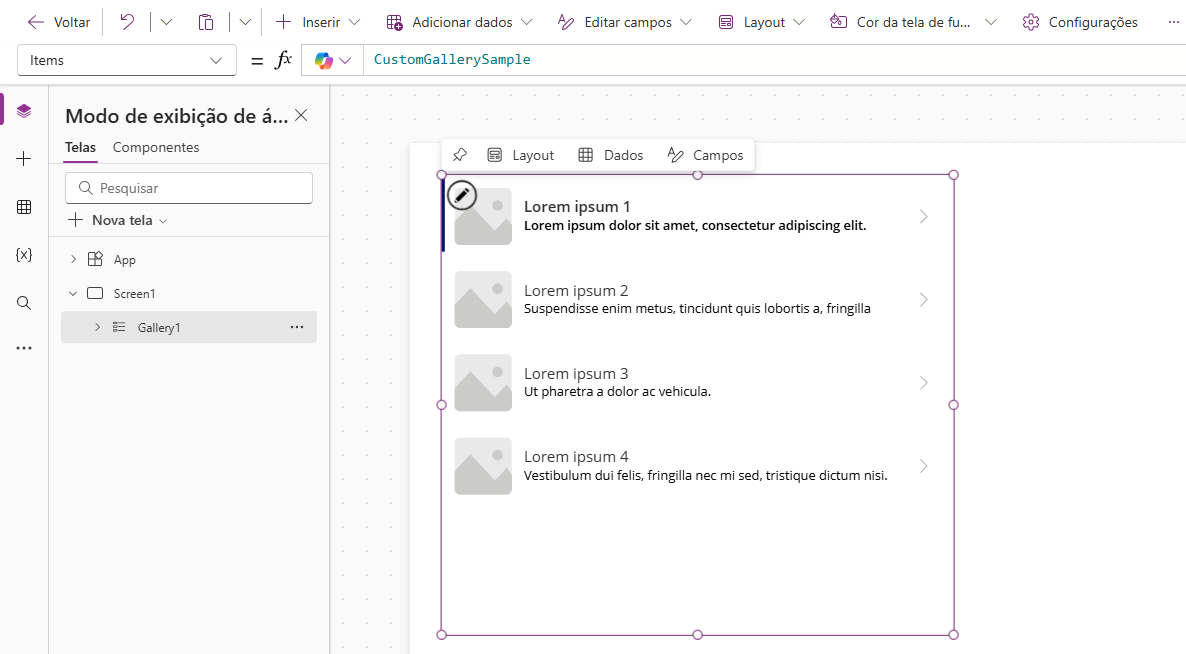Open Campos in the gallery floating toolbar
Viewport: 1186px width, 654px height.
706,155
